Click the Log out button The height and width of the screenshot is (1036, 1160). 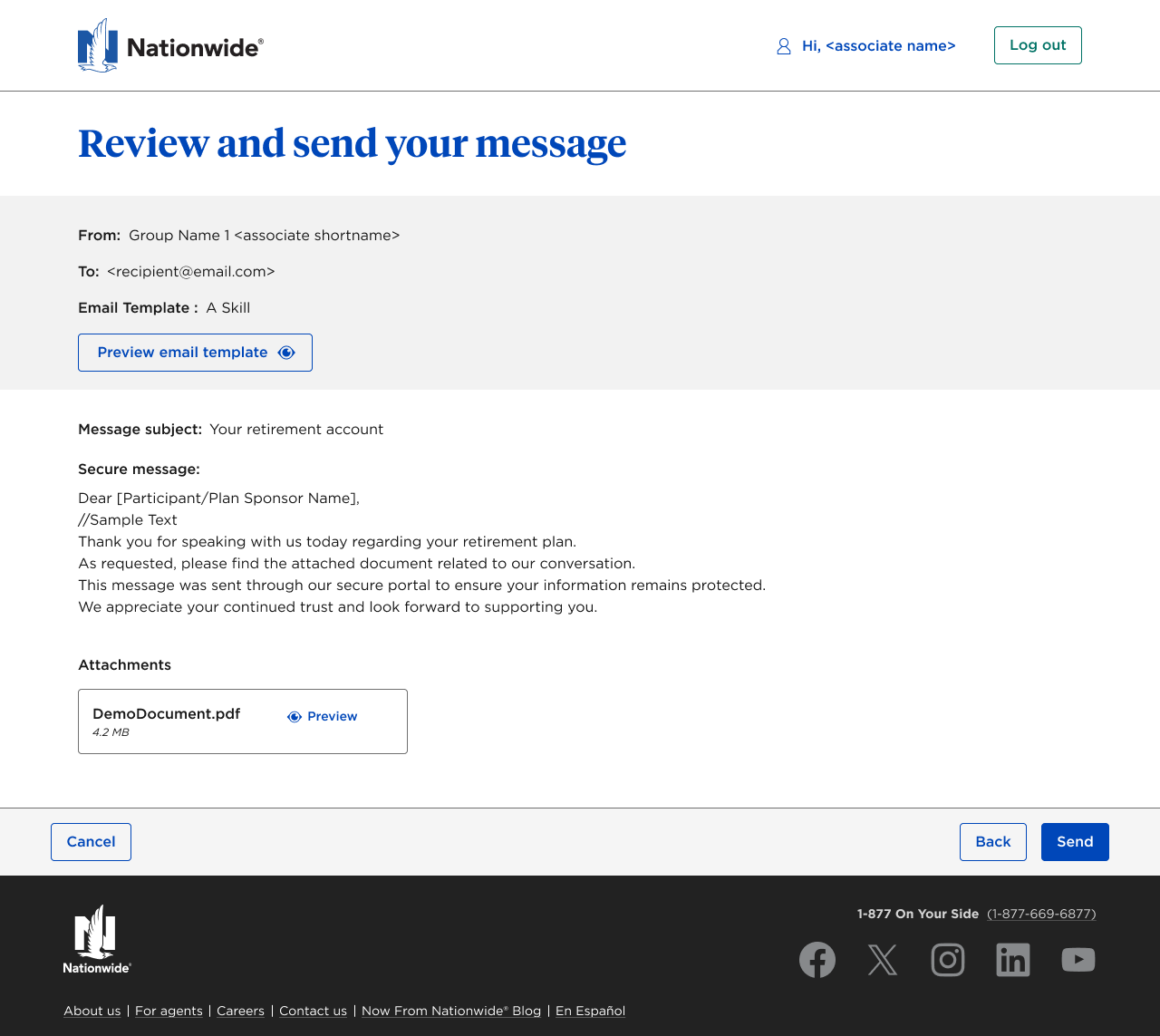coord(1038,45)
